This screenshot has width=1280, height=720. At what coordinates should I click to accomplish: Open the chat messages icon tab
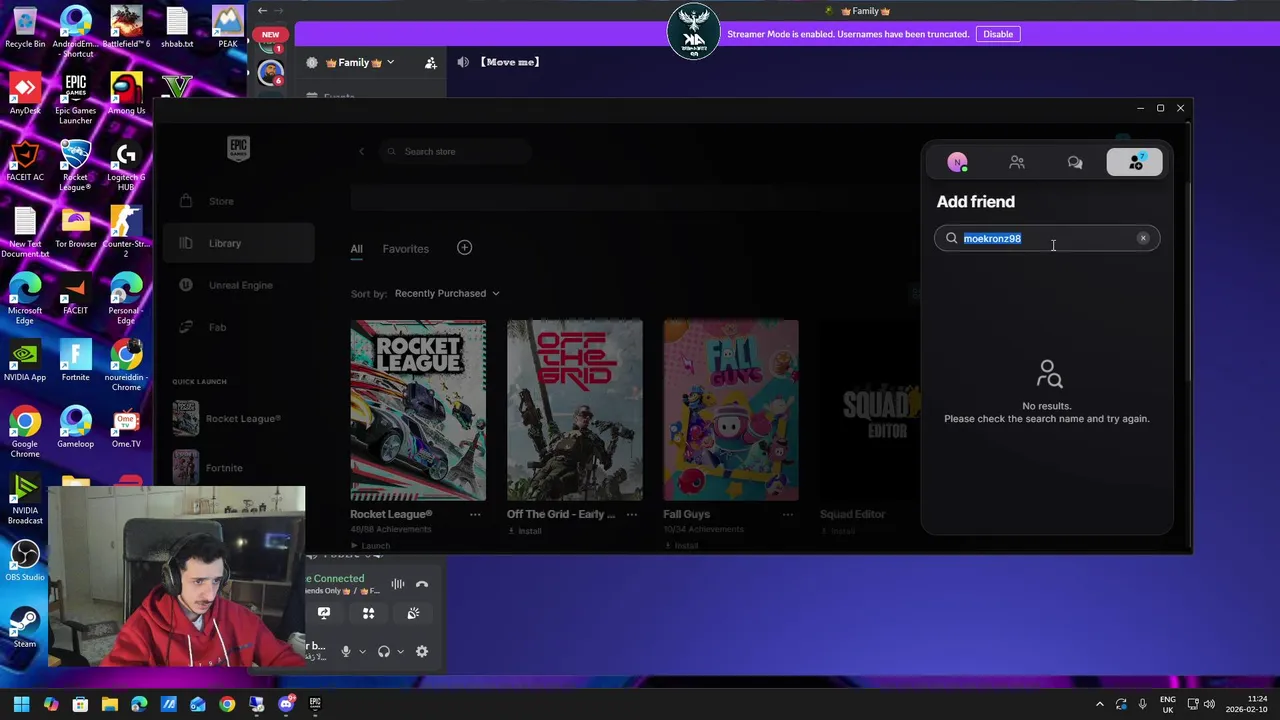pos(1075,162)
